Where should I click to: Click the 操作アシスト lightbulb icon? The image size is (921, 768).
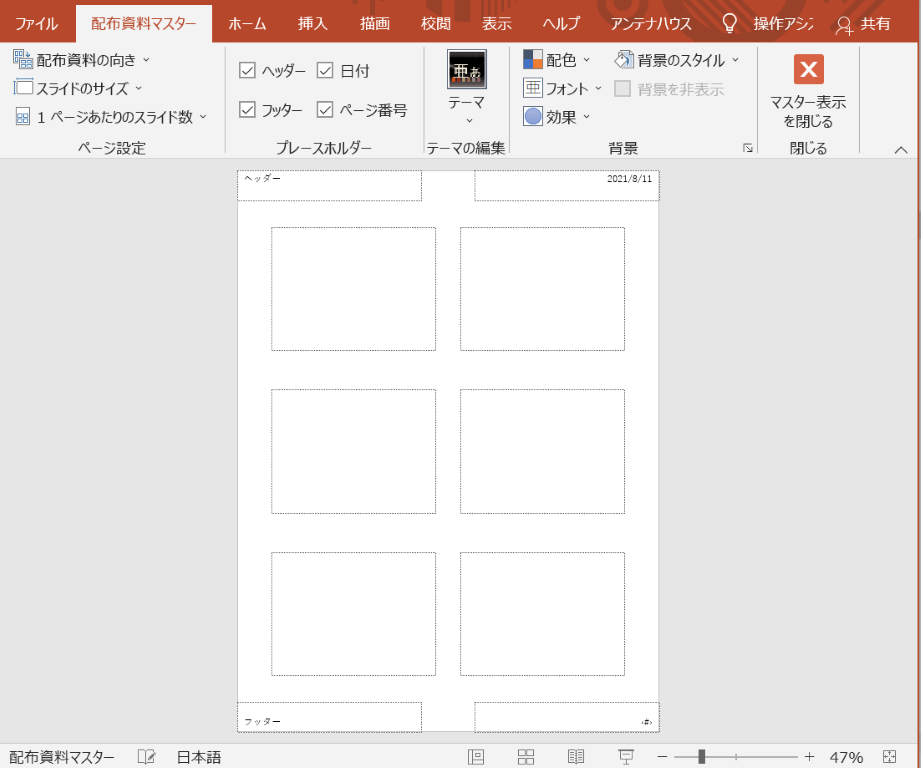(x=729, y=23)
